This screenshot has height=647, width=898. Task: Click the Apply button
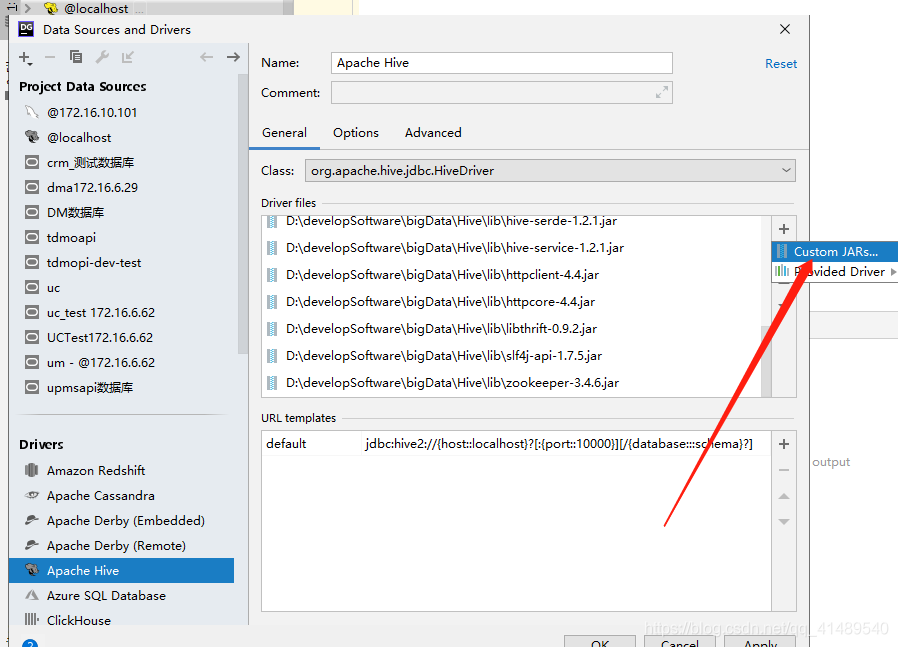tap(760, 642)
